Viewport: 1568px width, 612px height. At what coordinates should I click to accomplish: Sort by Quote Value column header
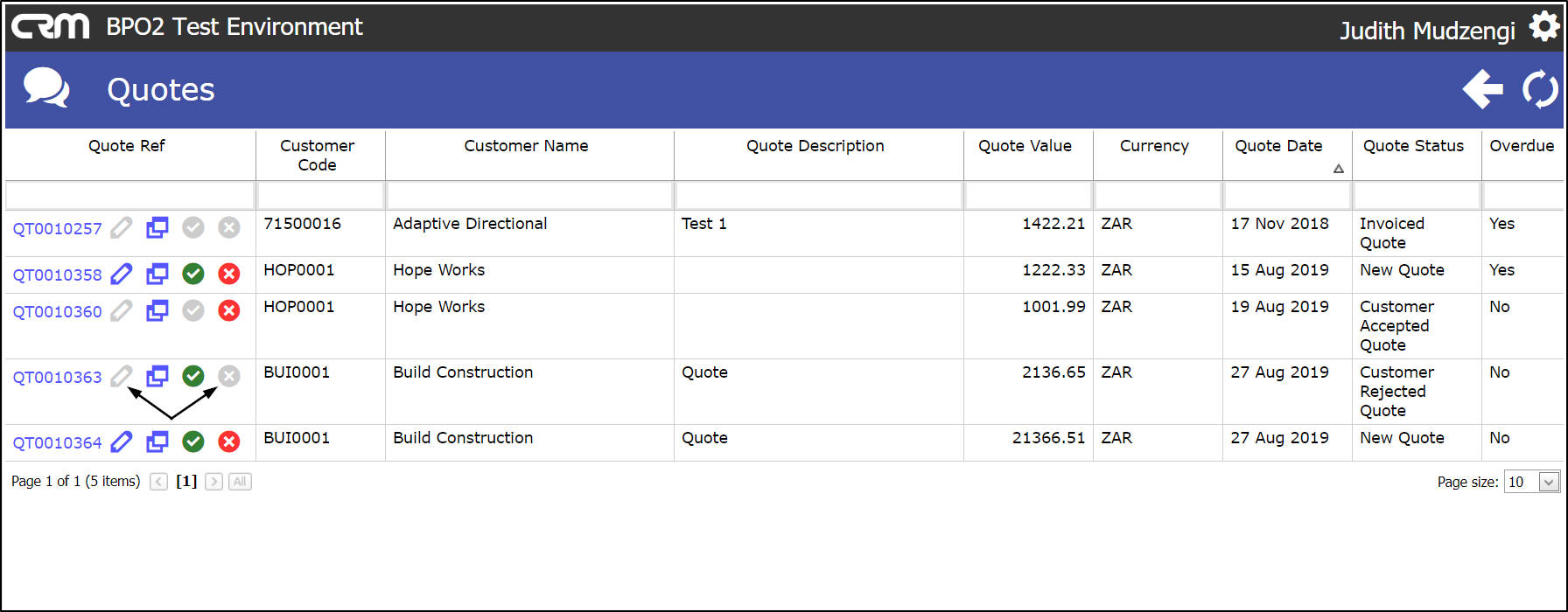[x=1025, y=146]
